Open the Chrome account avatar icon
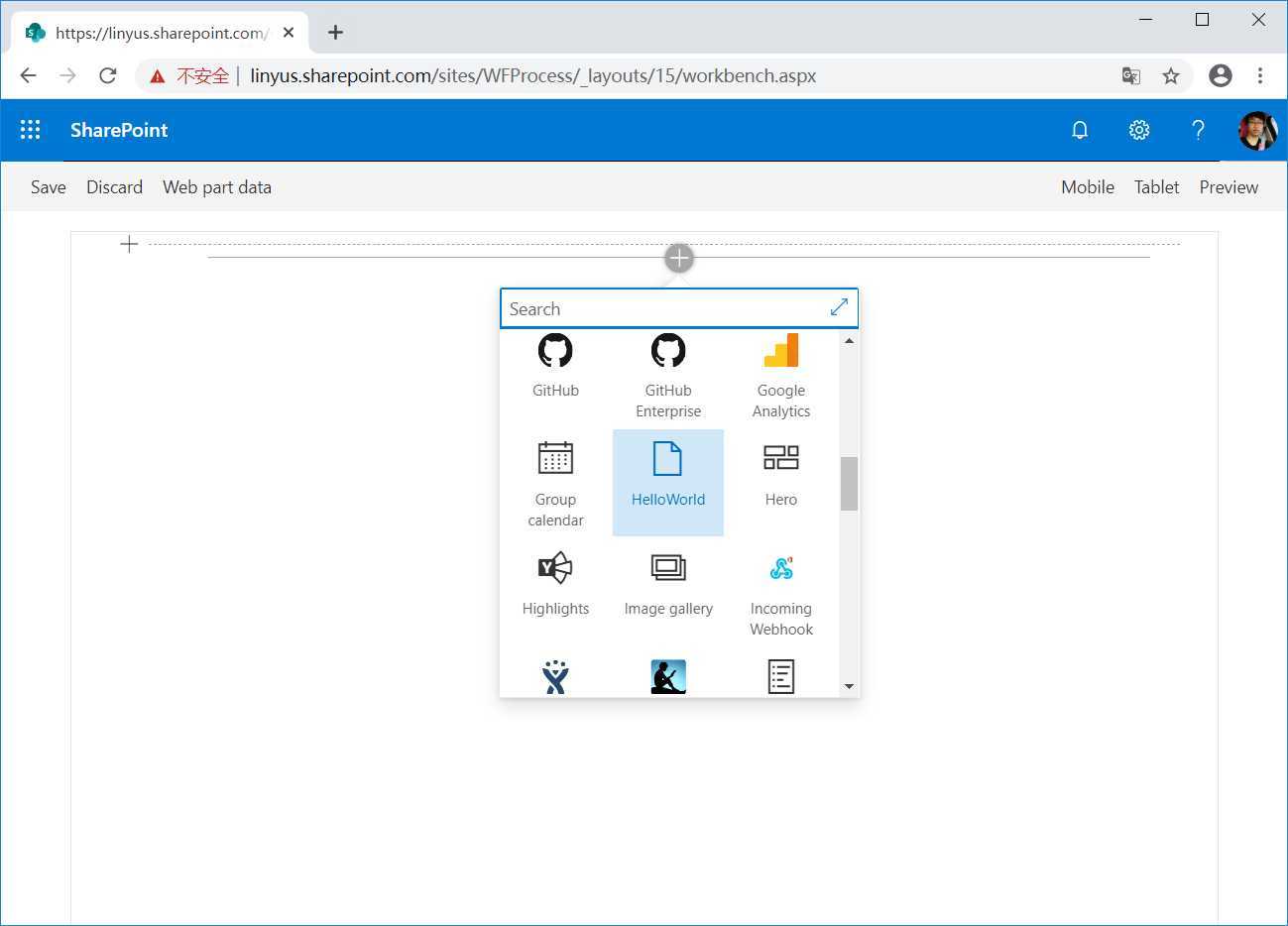The image size is (1288, 926). click(1221, 75)
